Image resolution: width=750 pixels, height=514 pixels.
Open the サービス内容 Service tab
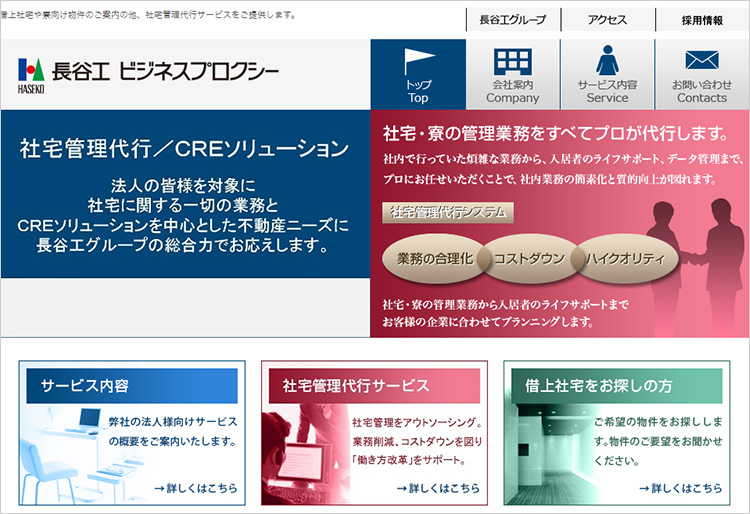point(607,75)
